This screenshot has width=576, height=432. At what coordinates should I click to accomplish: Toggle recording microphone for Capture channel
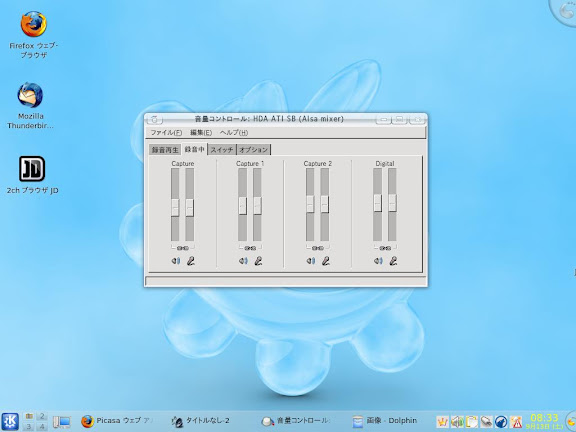(190, 261)
